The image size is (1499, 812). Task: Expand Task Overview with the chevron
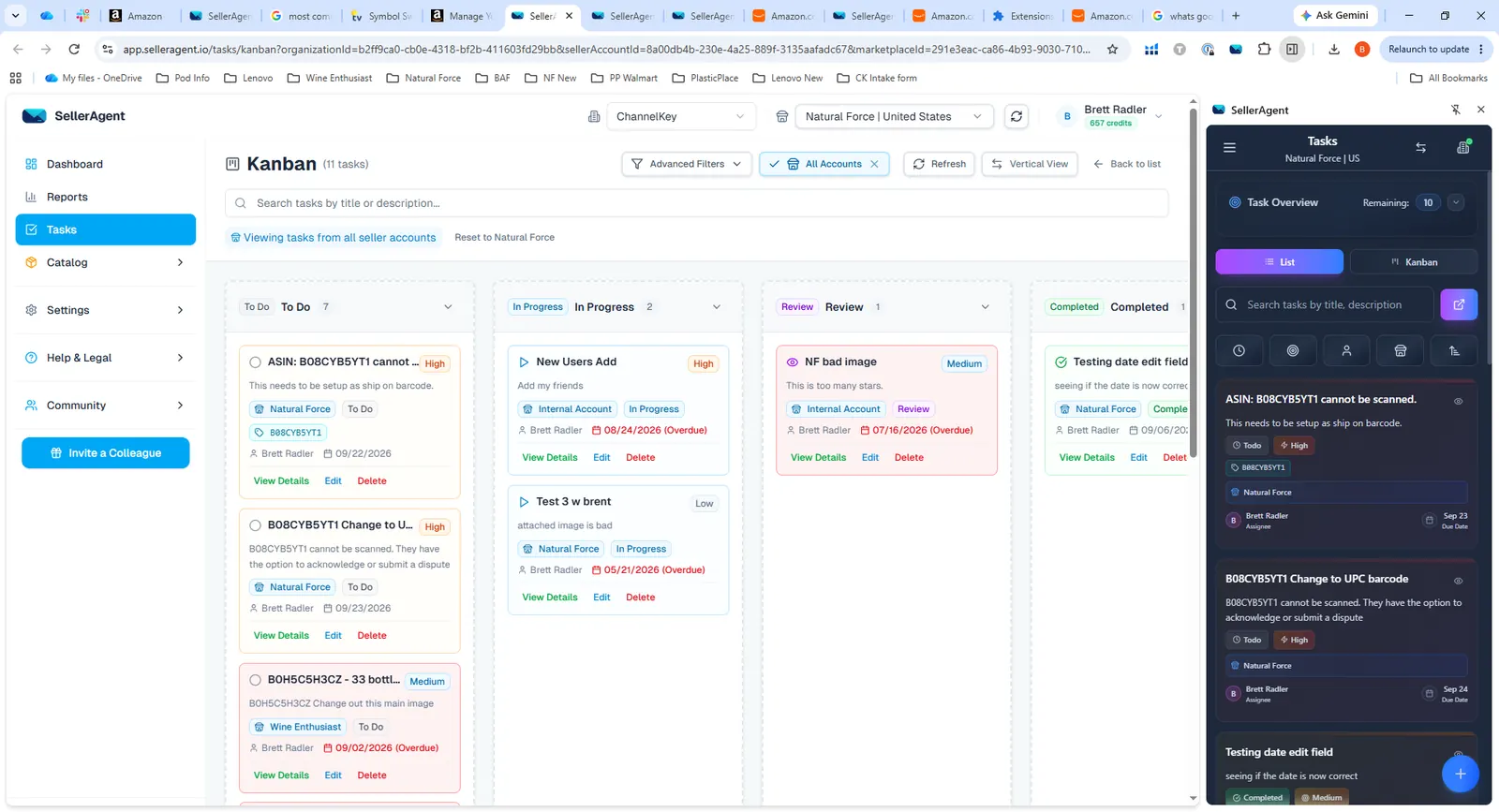click(1455, 202)
